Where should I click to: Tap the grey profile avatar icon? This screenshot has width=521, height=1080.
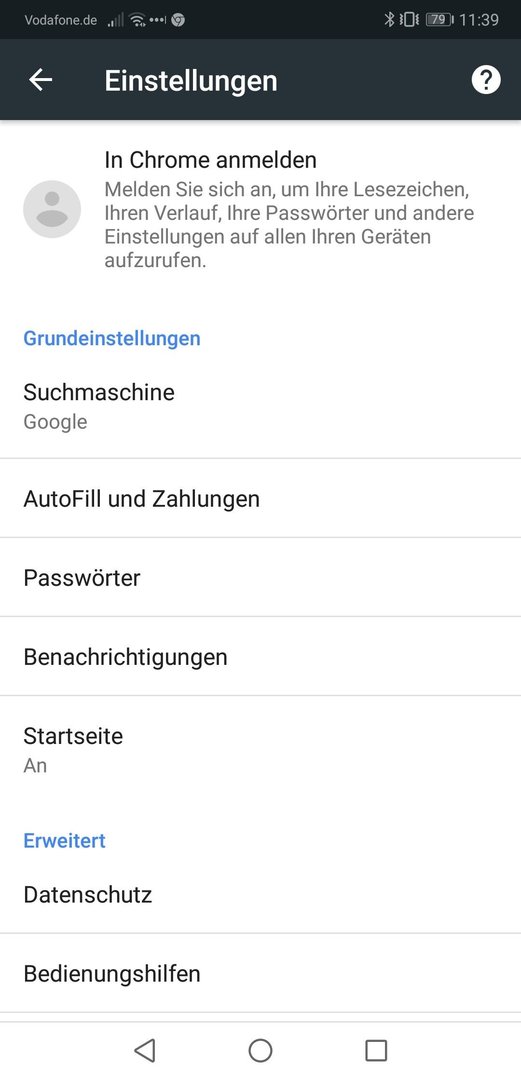52,209
